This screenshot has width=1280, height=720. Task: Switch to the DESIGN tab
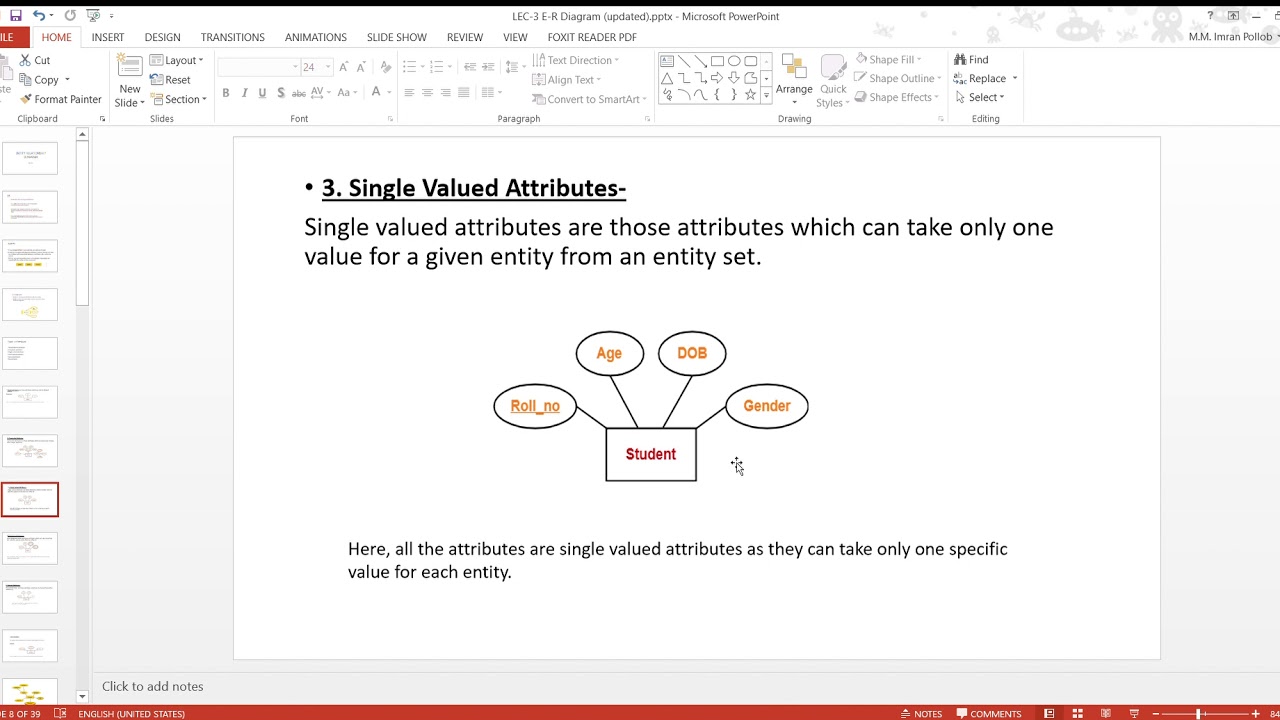tap(162, 37)
